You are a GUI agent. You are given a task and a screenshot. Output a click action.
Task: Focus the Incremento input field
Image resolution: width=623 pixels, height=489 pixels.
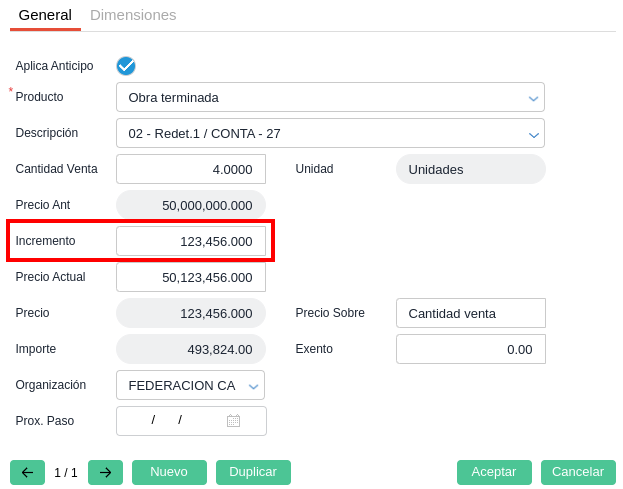191,241
